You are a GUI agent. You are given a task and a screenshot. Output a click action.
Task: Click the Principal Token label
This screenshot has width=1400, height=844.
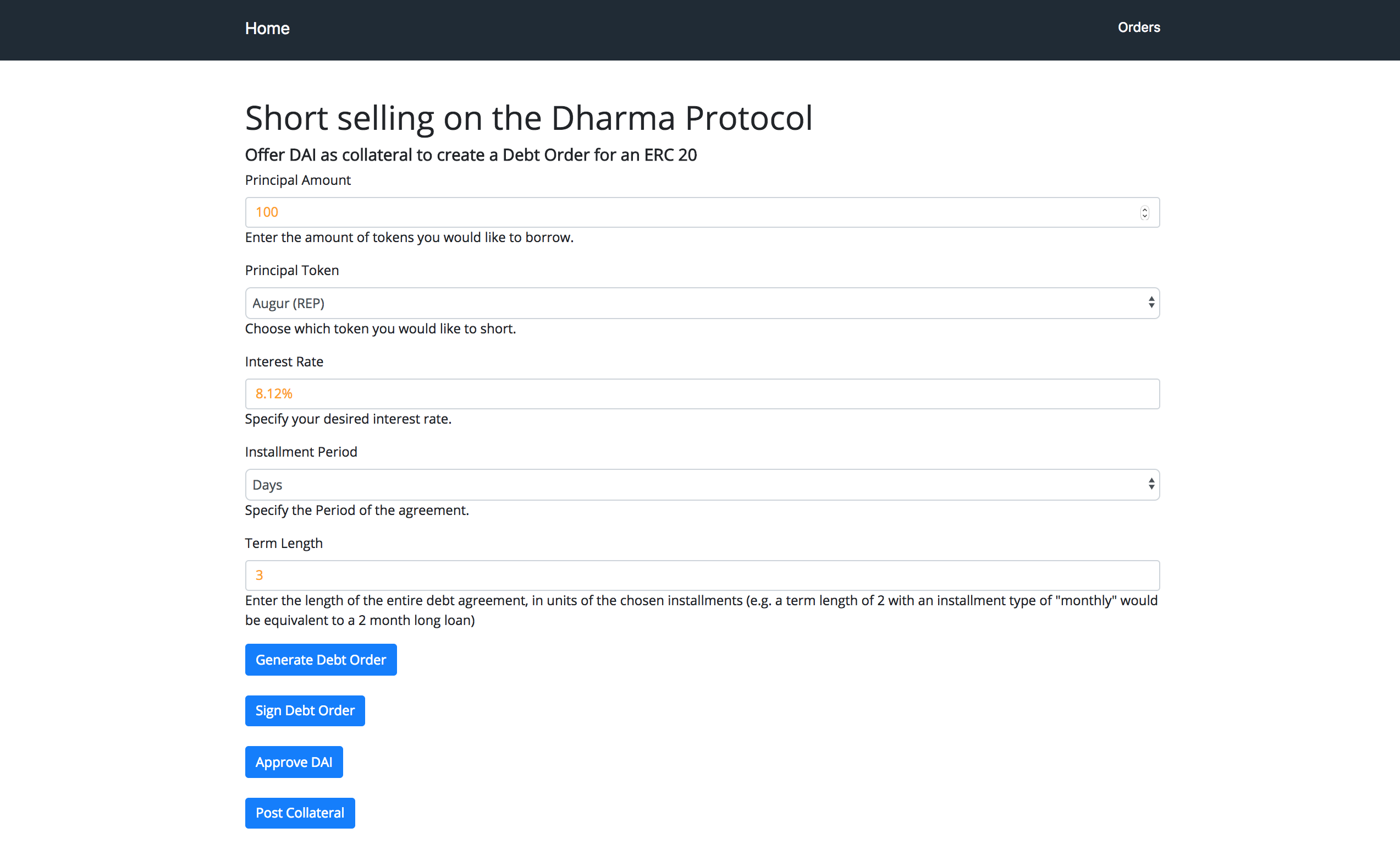tap(291, 271)
